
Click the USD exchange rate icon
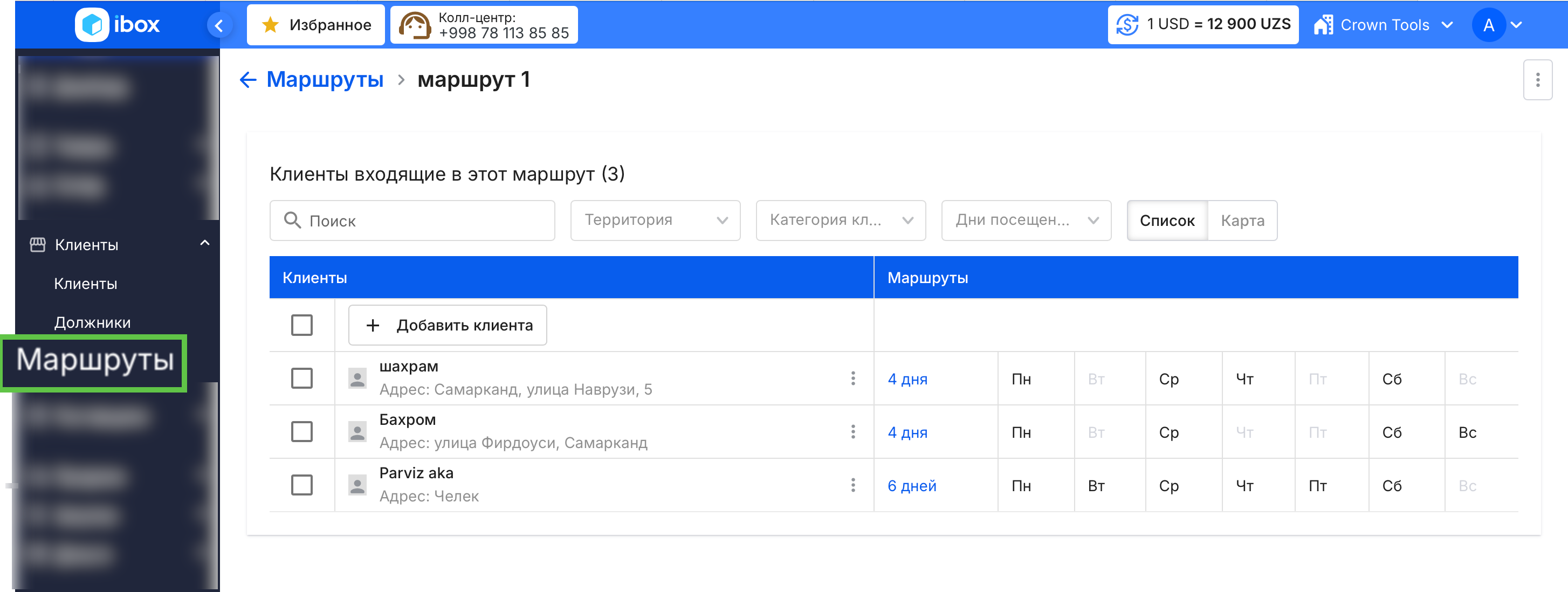coord(1127,25)
